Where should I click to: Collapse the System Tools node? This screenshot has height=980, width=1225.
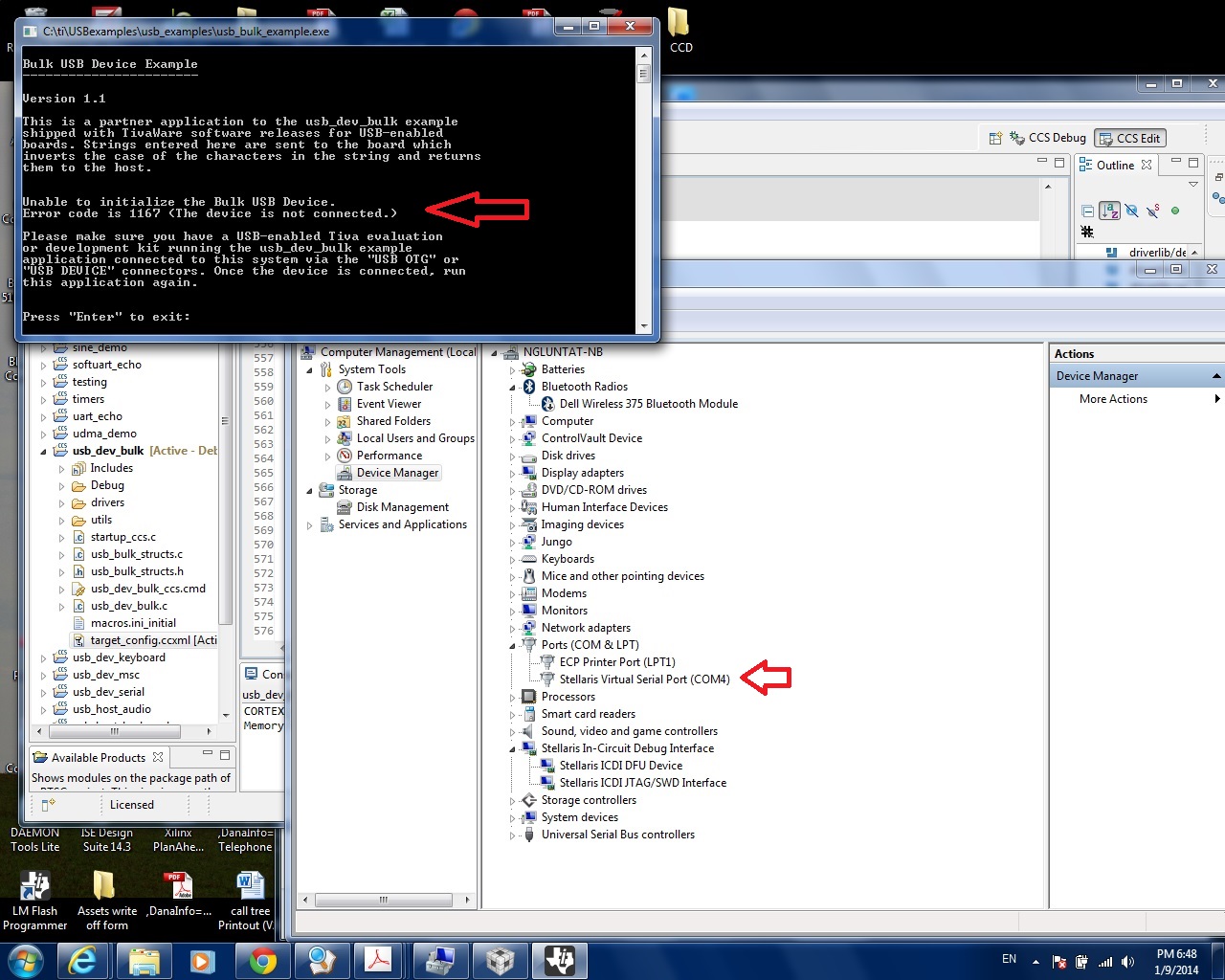coord(309,369)
